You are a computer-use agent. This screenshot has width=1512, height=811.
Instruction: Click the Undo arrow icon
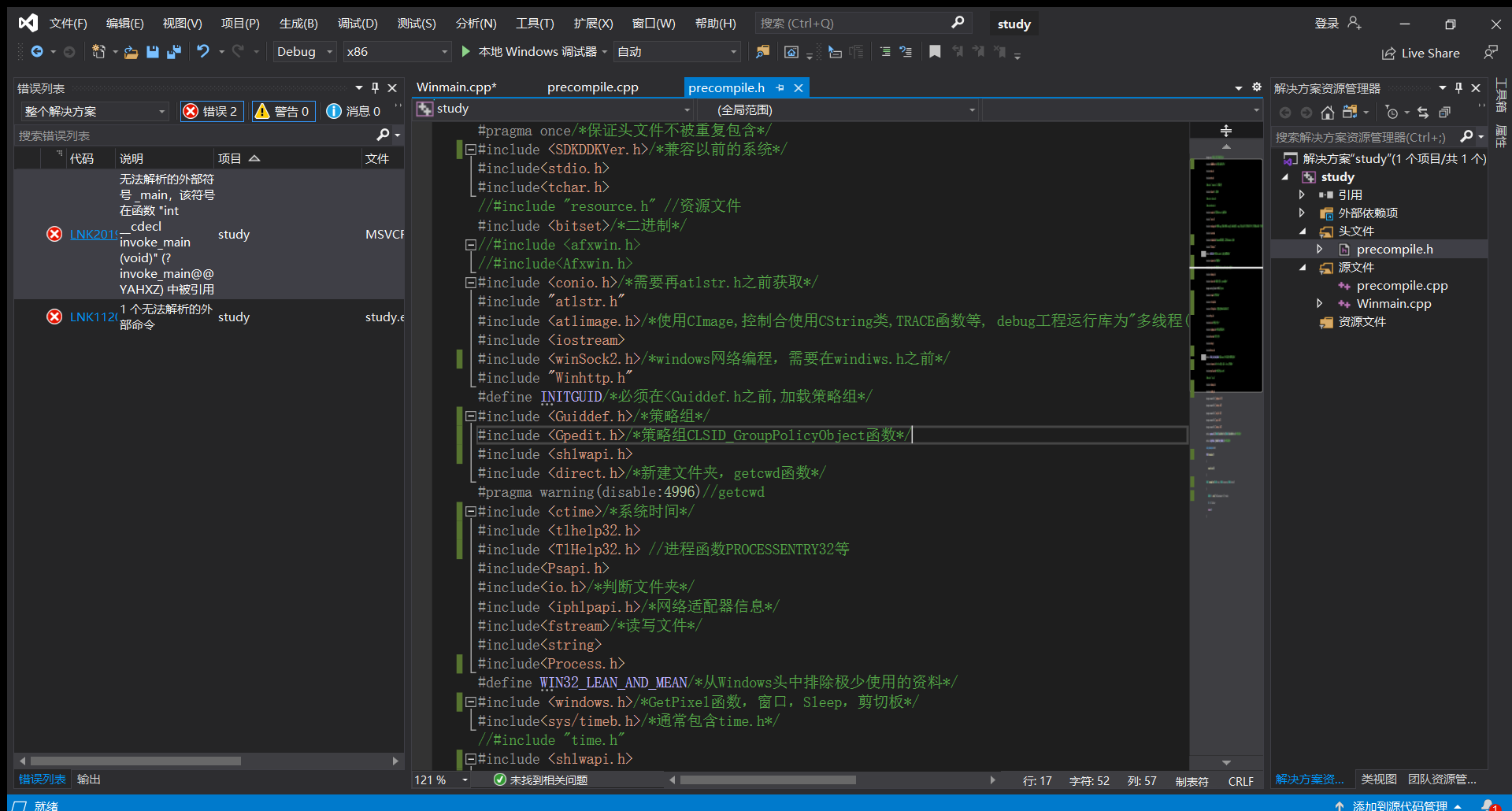tap(203, 51)
